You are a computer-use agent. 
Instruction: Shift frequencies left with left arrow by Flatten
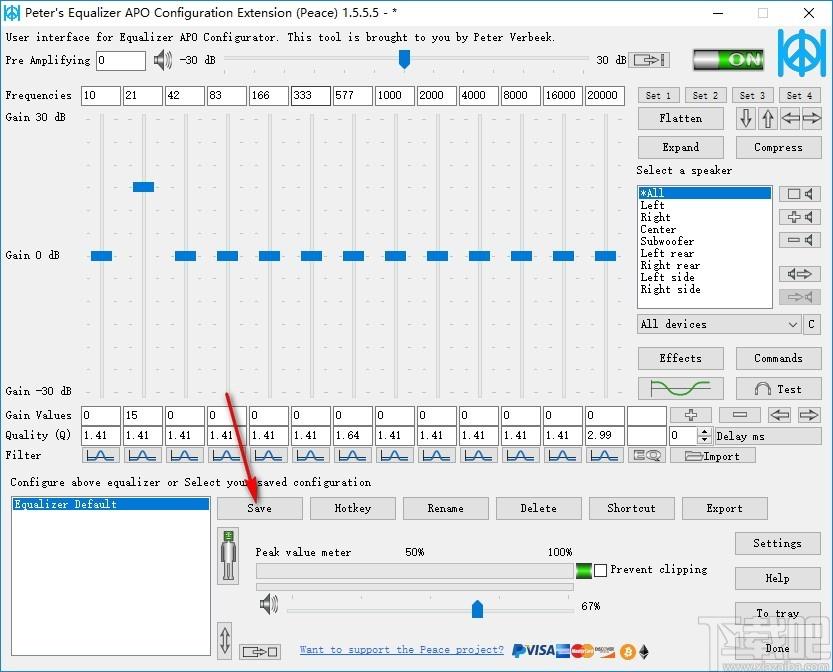(x=790, y=118)
